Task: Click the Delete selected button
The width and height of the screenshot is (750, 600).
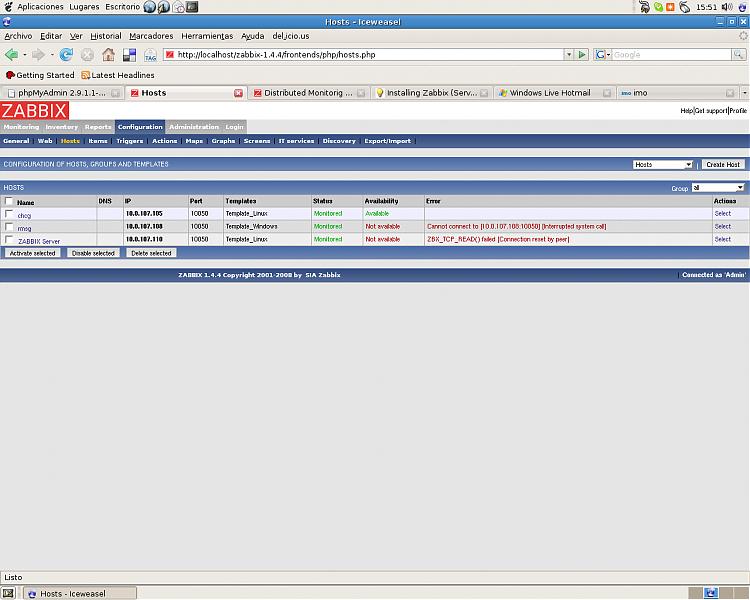Action: [x=151, y=253]
